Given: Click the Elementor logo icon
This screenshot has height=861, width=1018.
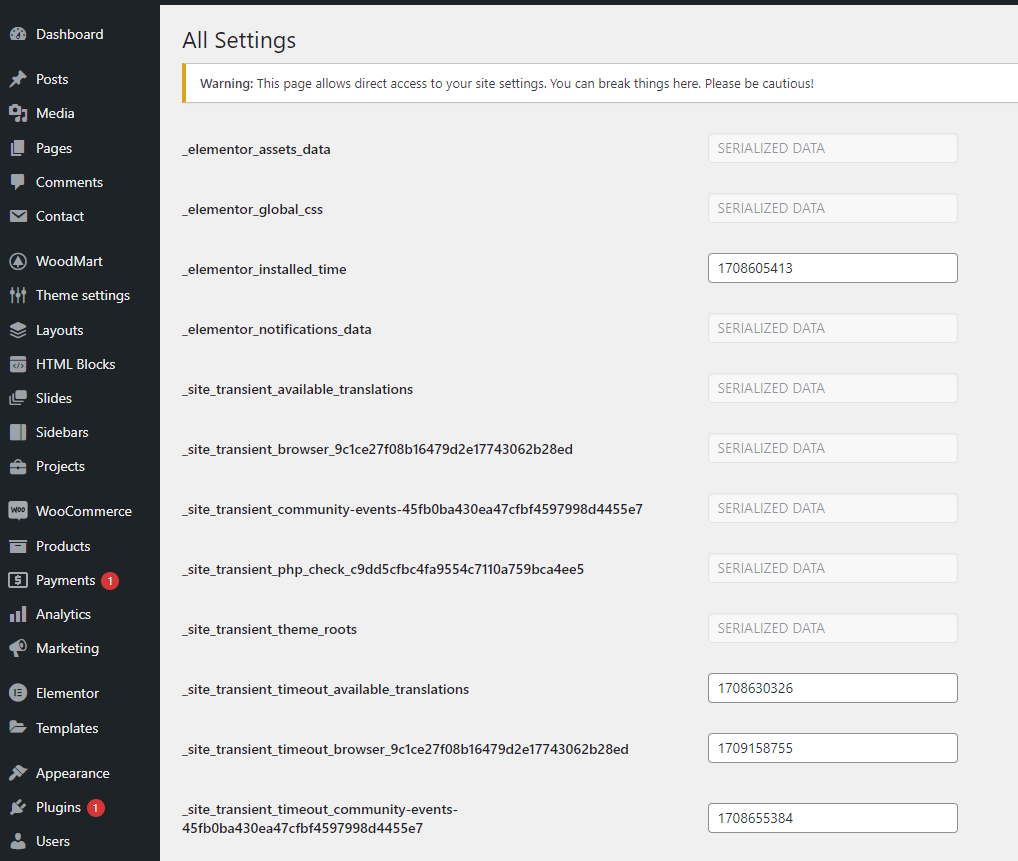Looking at the screenshot, I should [18, 693].
